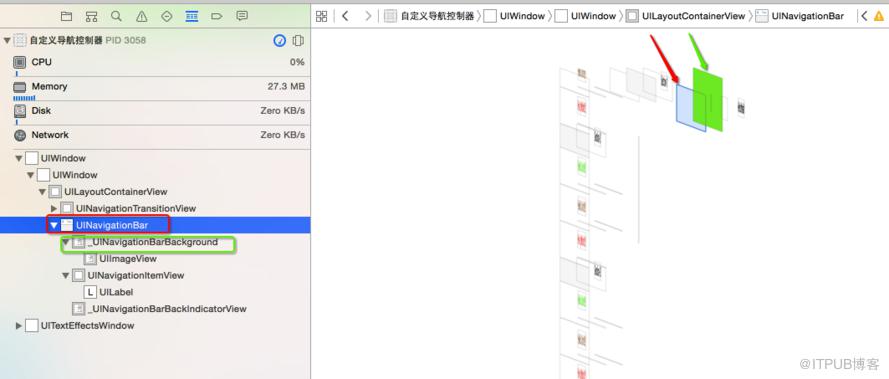Expand UITextEffectsWindow disclosure triangle
This screenshot has height=379, width=889.
pos(19,326)
